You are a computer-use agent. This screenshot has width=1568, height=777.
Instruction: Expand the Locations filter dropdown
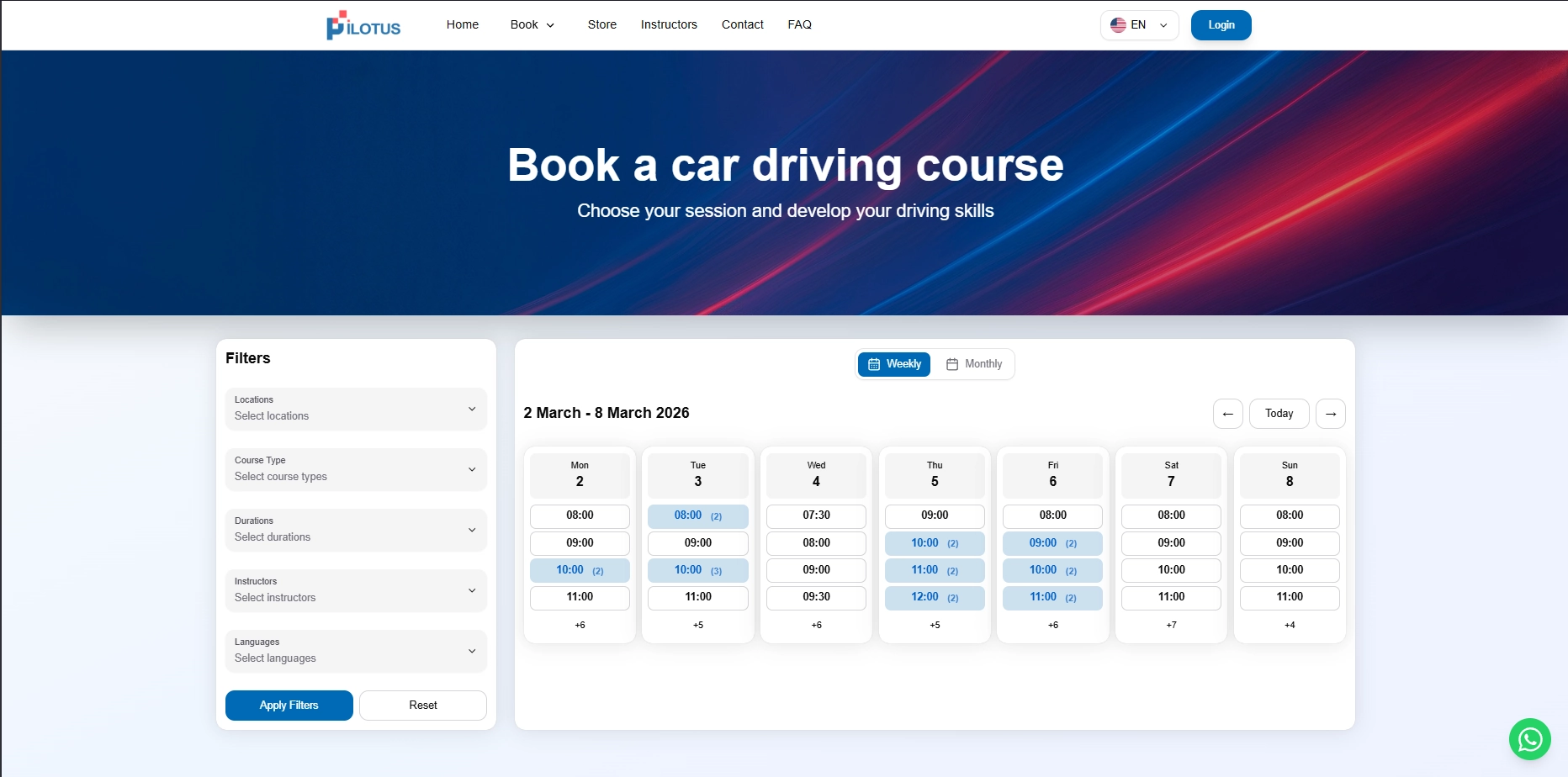pos(356,409)
